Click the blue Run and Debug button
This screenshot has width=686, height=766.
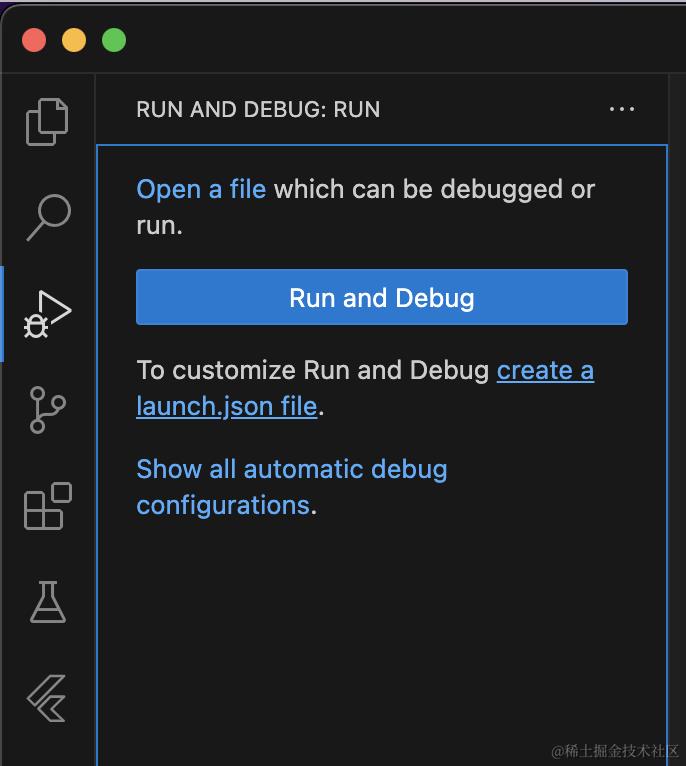click(x=382, y=297)
